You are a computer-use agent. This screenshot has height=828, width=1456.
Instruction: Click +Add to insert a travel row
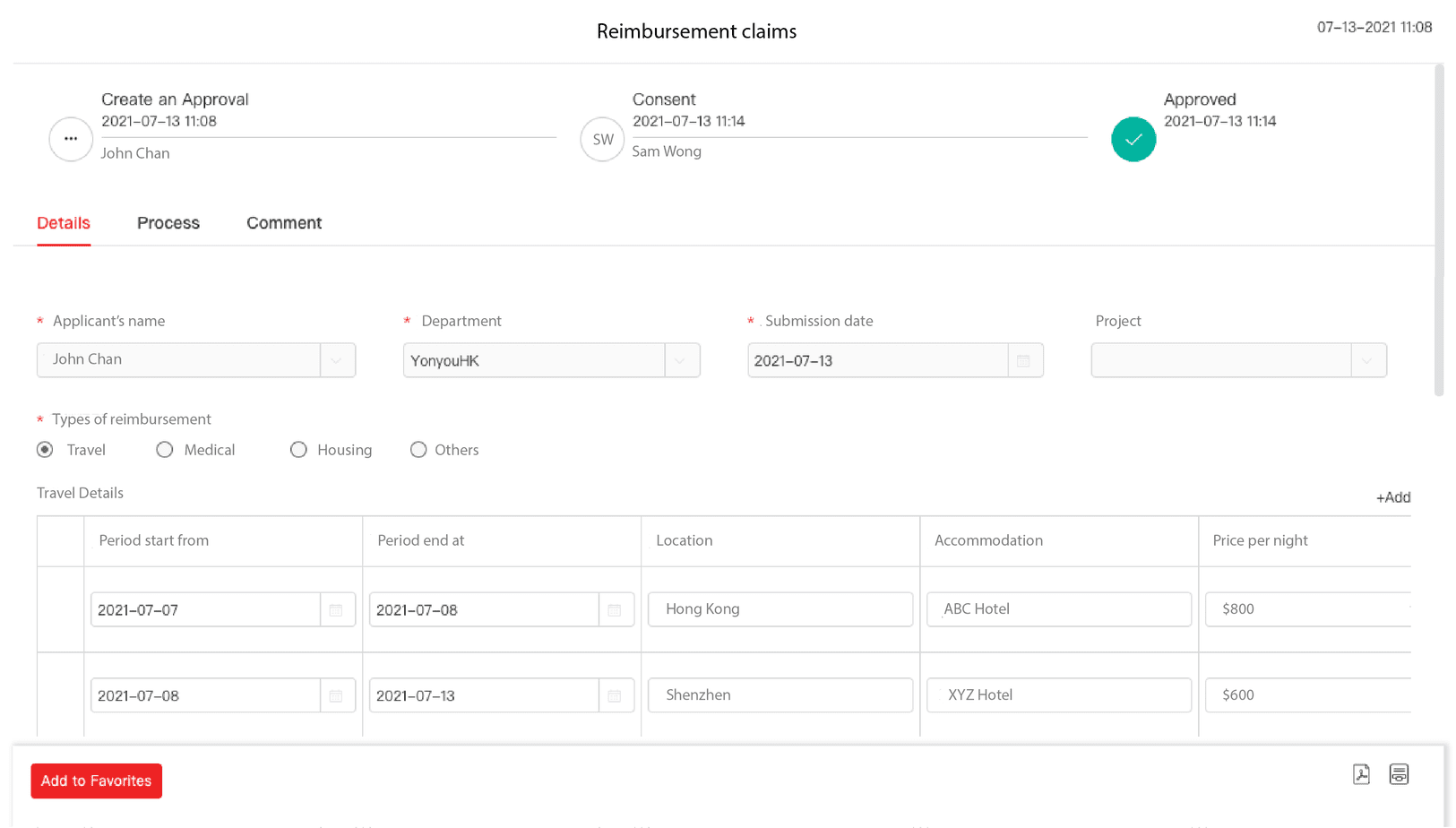tap(1392, 496)
